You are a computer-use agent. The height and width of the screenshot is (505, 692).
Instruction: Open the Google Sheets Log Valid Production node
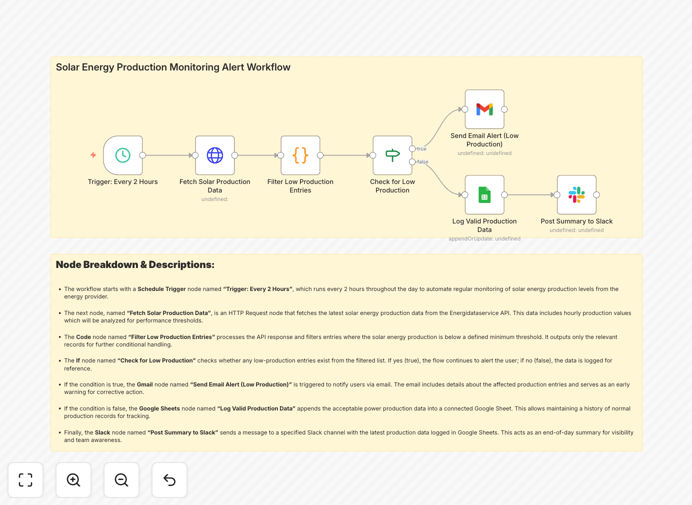485,195
